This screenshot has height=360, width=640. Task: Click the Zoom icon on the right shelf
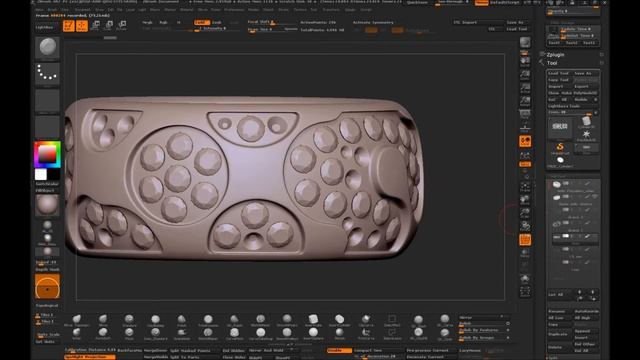[x=525, y=75]
